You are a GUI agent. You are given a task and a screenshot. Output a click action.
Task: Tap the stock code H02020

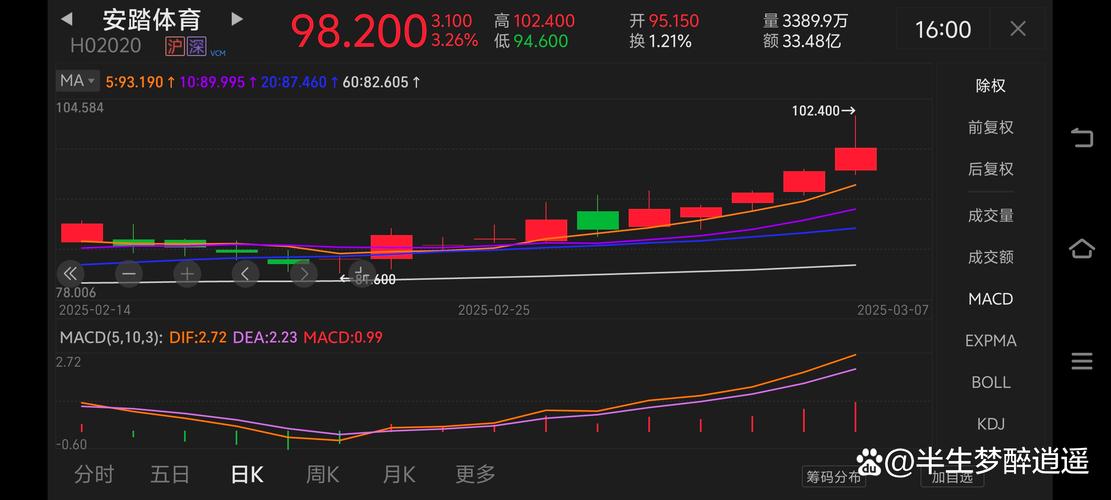pyautogui.click(x=106, y=46)
